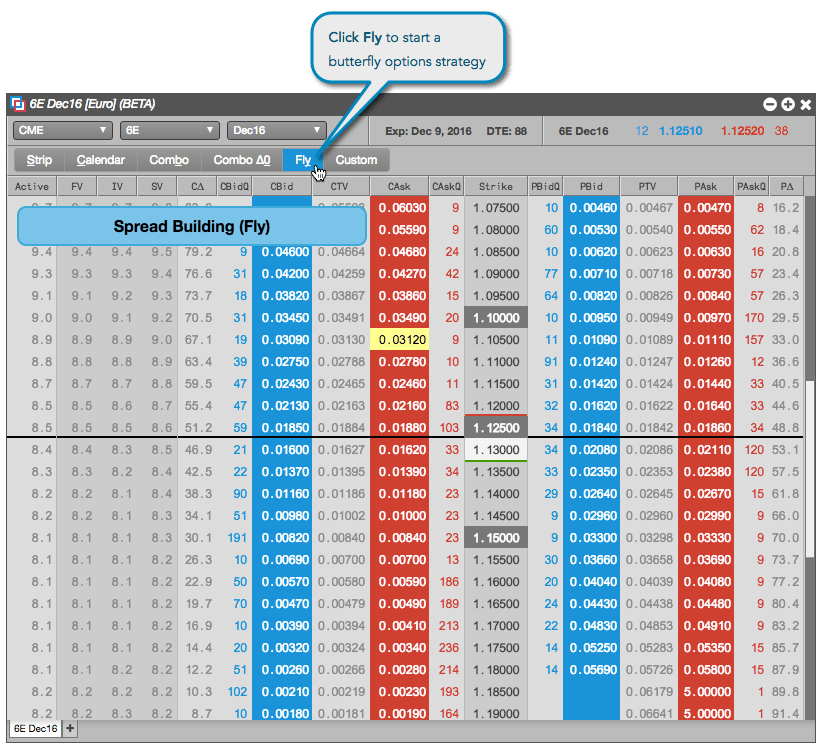Open the CME exchange dropdown
Viewport: 823px width, 751px height.
(x=62, y=130)
